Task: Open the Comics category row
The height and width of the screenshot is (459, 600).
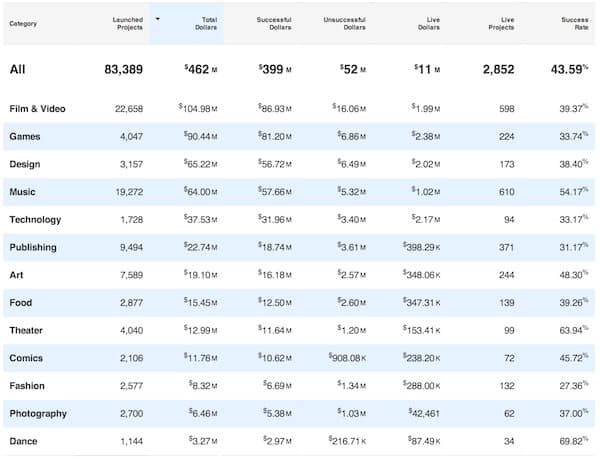Action: (26, 358)
